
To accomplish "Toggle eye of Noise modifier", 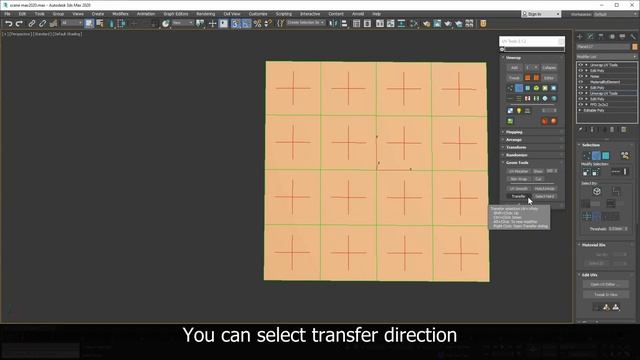I will pos(581,76).
